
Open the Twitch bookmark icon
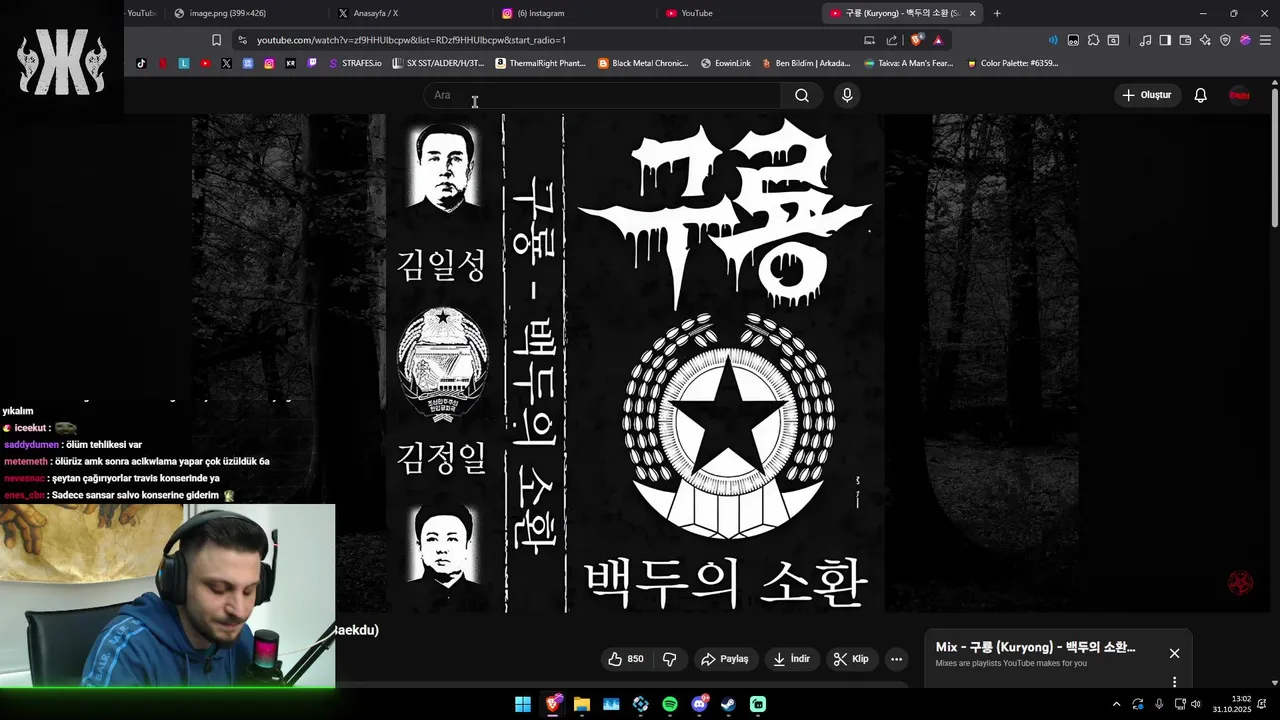click(312, 63)
